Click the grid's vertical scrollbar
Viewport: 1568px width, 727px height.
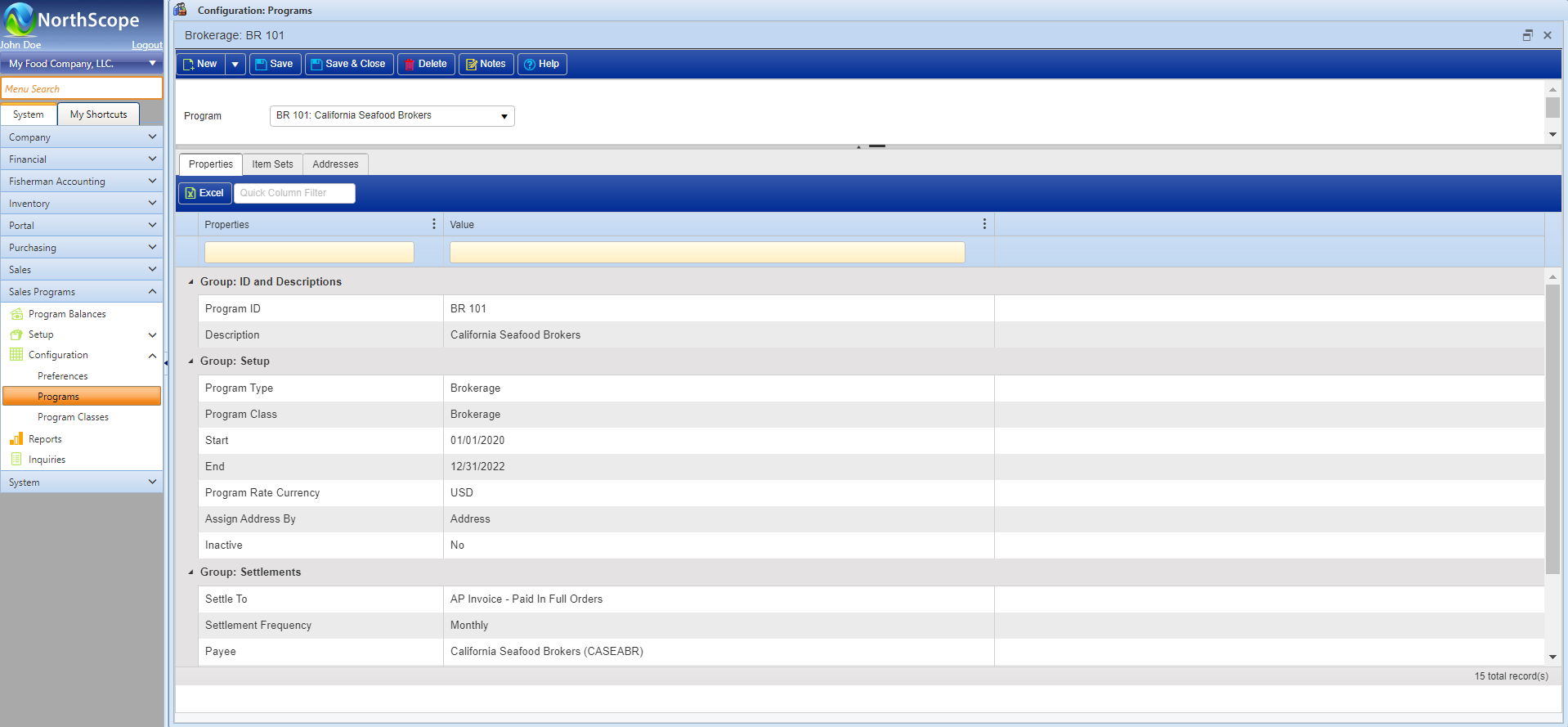1552,425
